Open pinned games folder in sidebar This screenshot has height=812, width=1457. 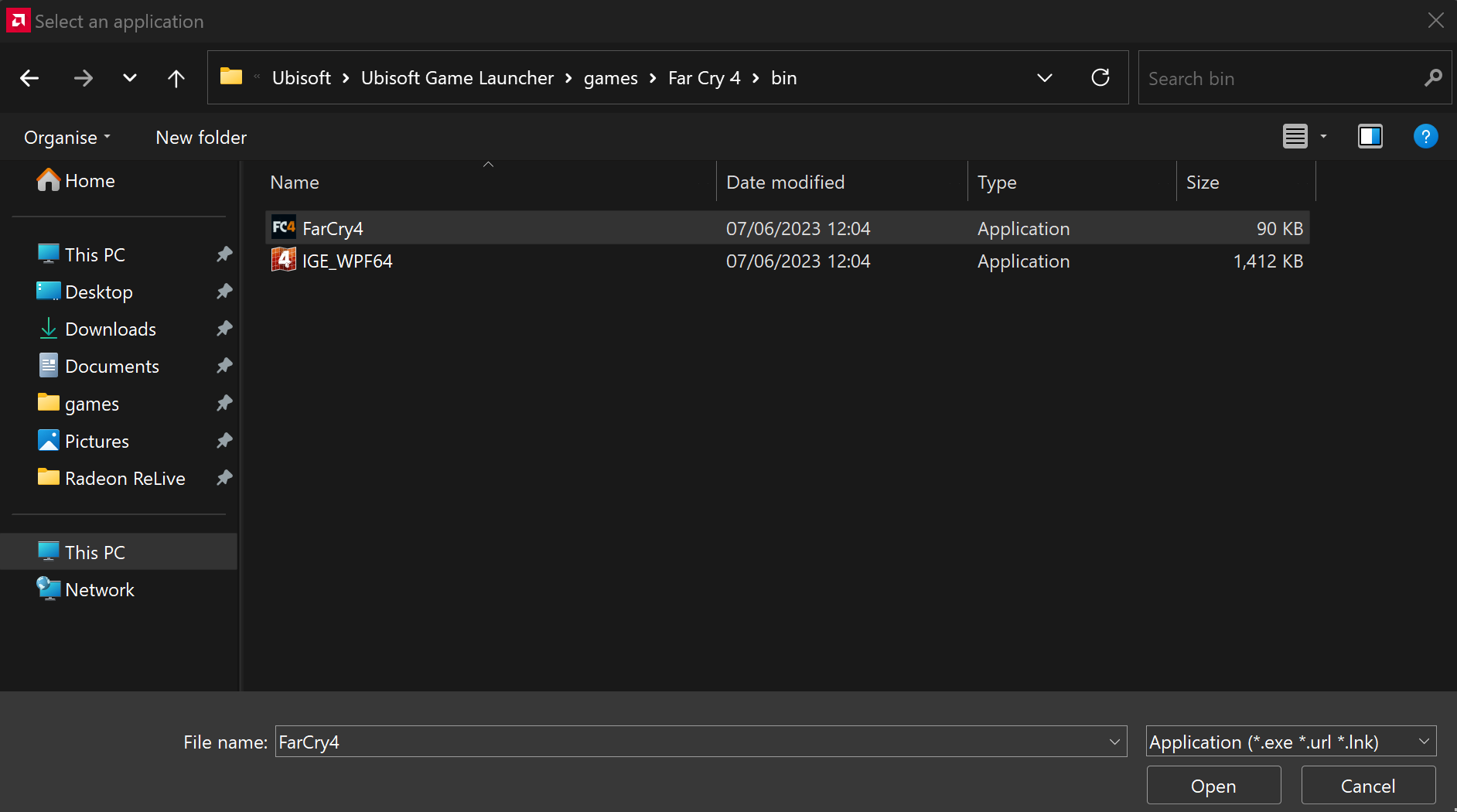[78, 404]
